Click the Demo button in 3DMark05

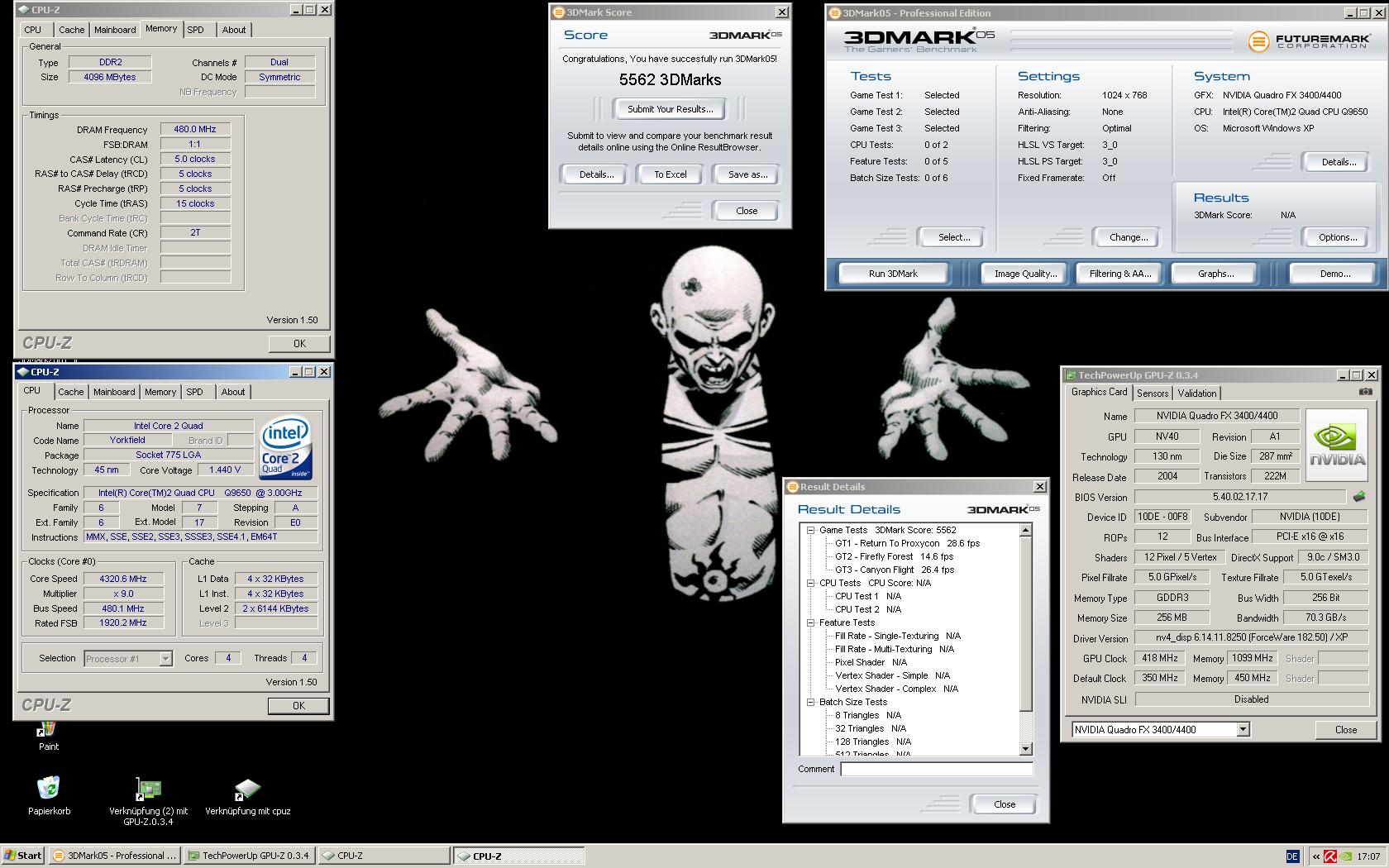click(1334, 274)
